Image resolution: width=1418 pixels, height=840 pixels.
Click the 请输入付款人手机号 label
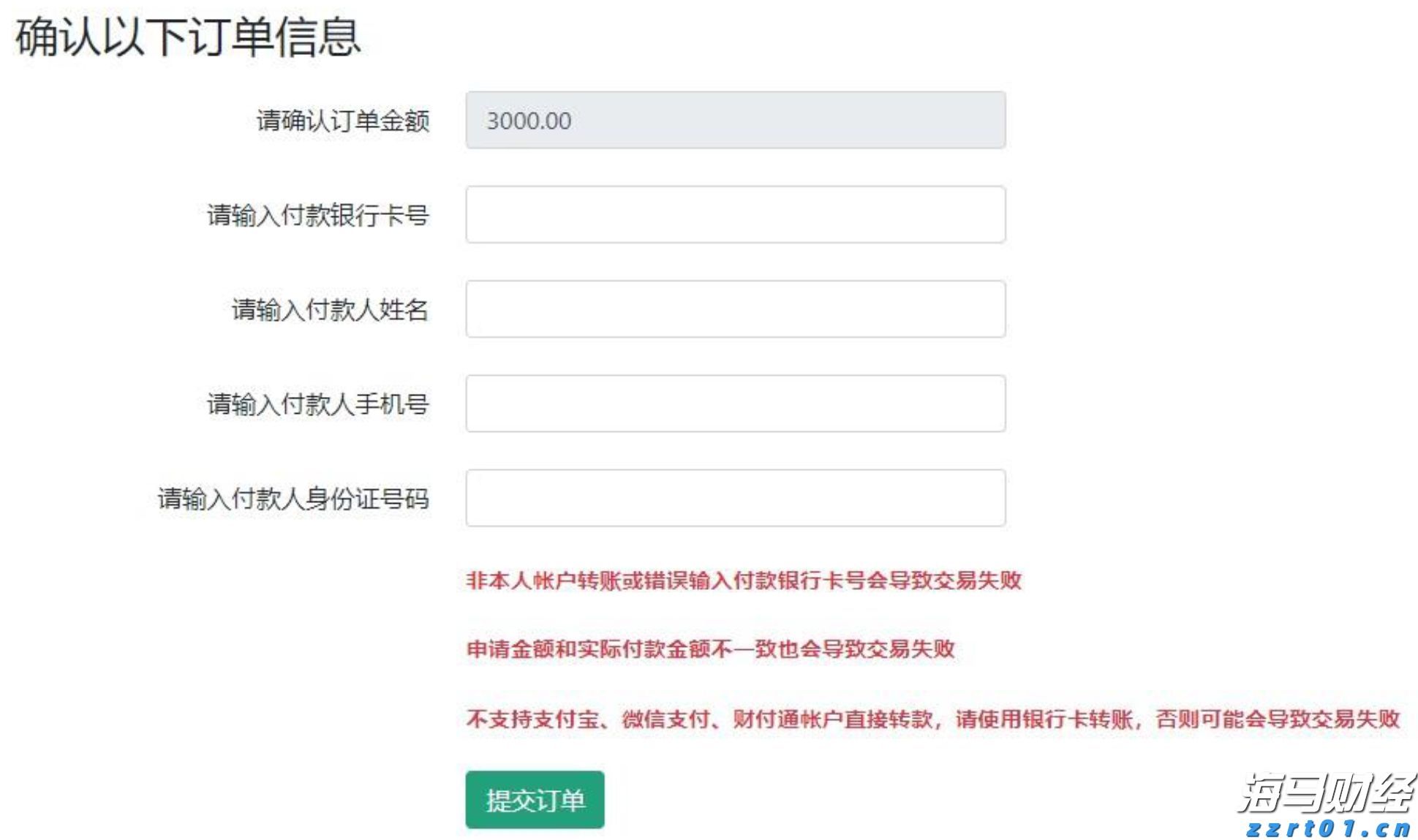pos(319,403)
